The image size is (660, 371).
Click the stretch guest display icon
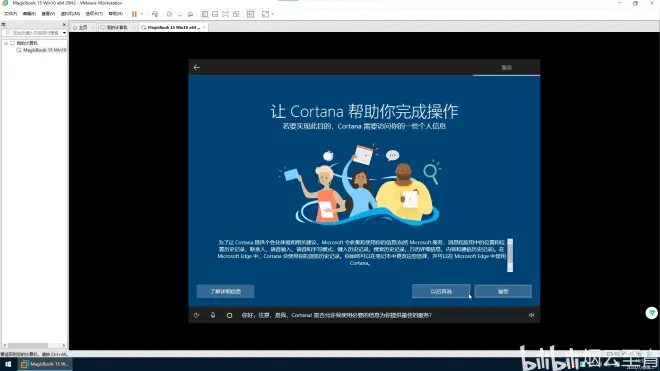pyautogui.click(x=265, y=14)
